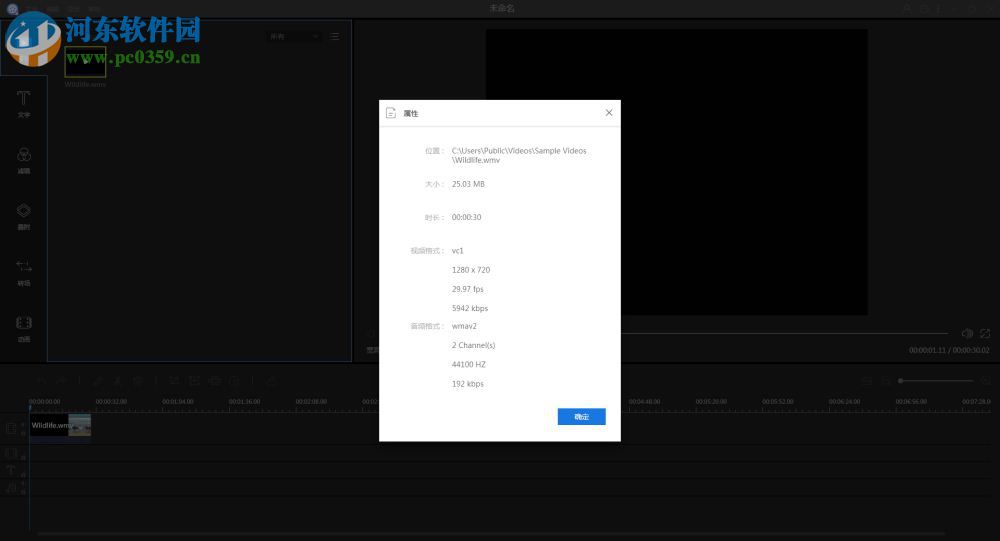
Task: Click the document icon in the dialog title
Action: 391,113
